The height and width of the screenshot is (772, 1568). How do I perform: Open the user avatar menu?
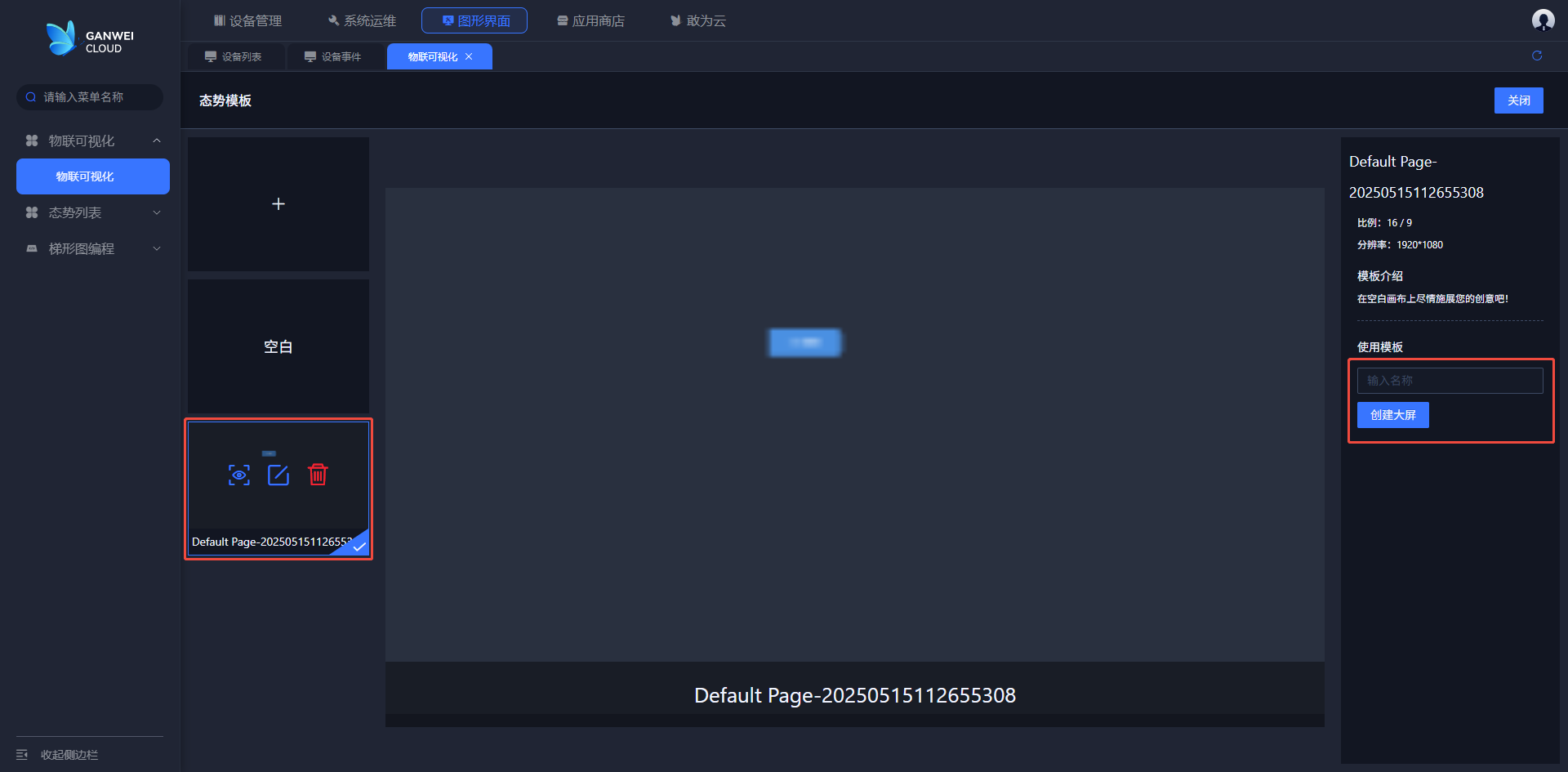tap(1543, 20)
